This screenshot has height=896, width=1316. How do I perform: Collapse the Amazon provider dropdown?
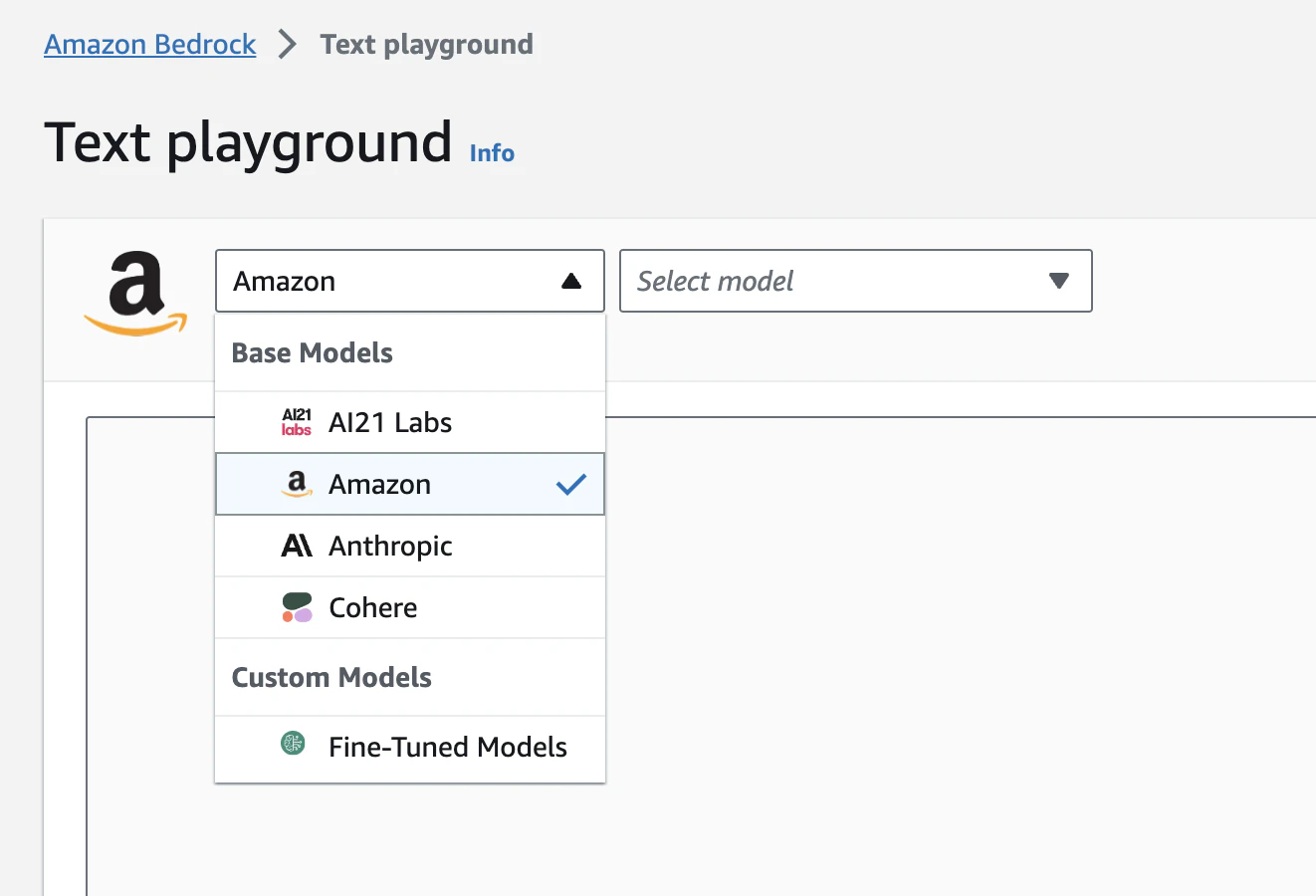coord(410,281)
